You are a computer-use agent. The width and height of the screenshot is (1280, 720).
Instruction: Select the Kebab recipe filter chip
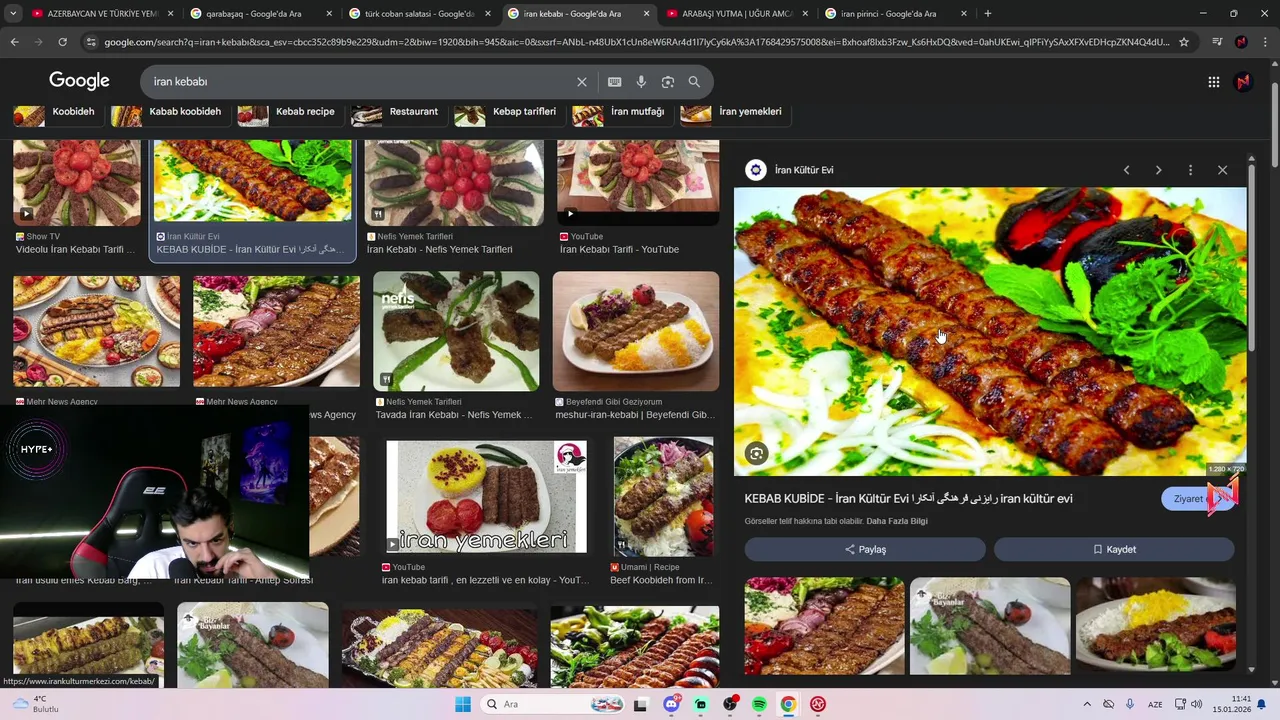(289, 112)
